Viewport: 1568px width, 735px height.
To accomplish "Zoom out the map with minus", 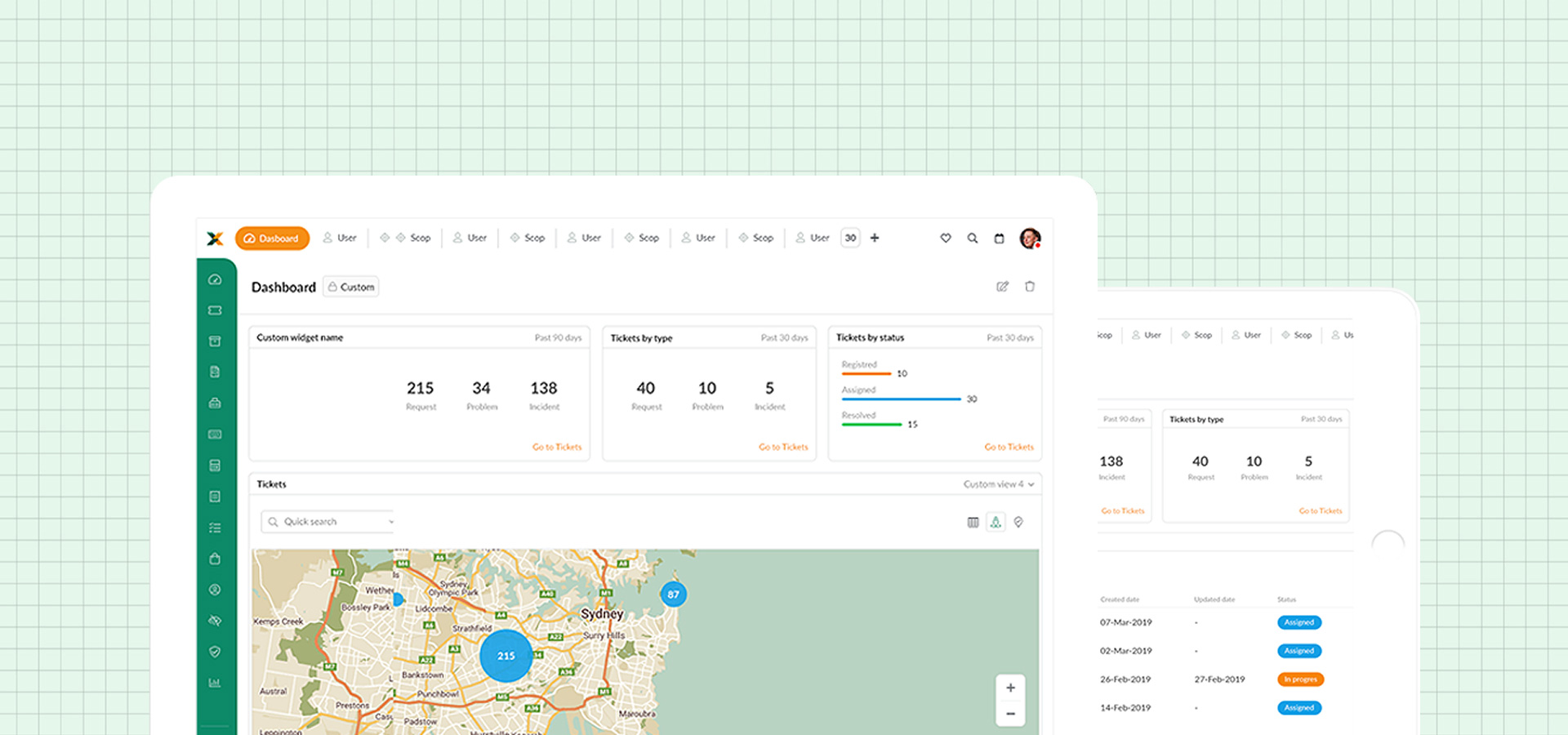I will [1010, 714].
